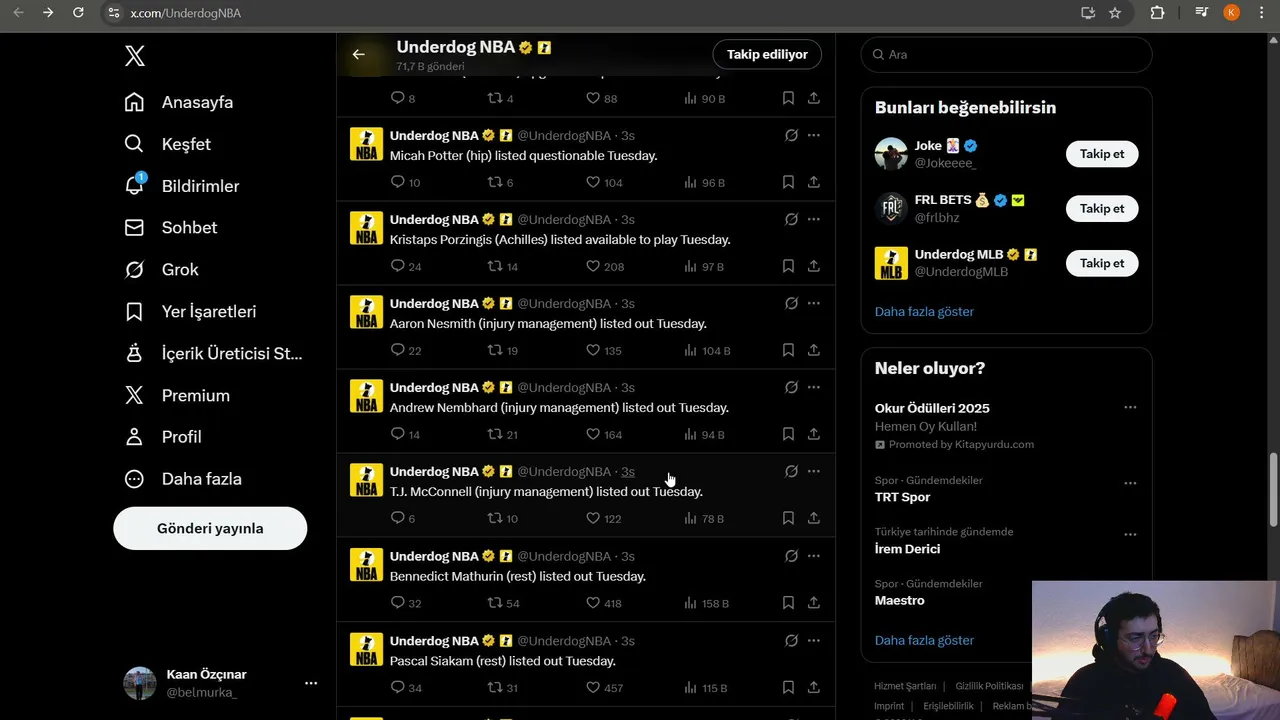Reply to Pascal Siakam post
The image size is (1280, 720).
pos(405,688)
